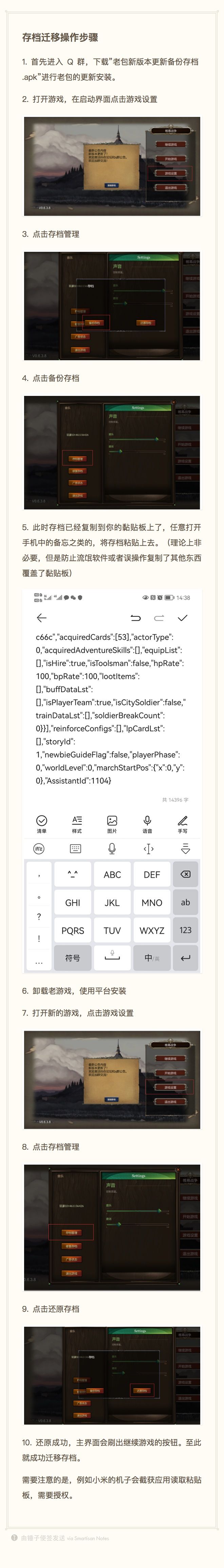Expand more punctuation with the … key
The width and height of the screenshot is (224, 1568).
pyautogui.click(x=39, y=962)
